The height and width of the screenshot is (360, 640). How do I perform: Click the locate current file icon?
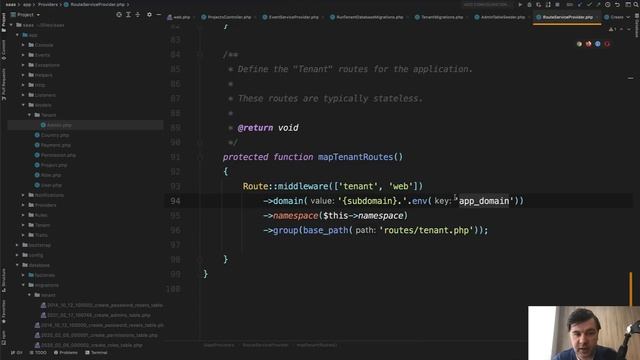tap(119, 15)
